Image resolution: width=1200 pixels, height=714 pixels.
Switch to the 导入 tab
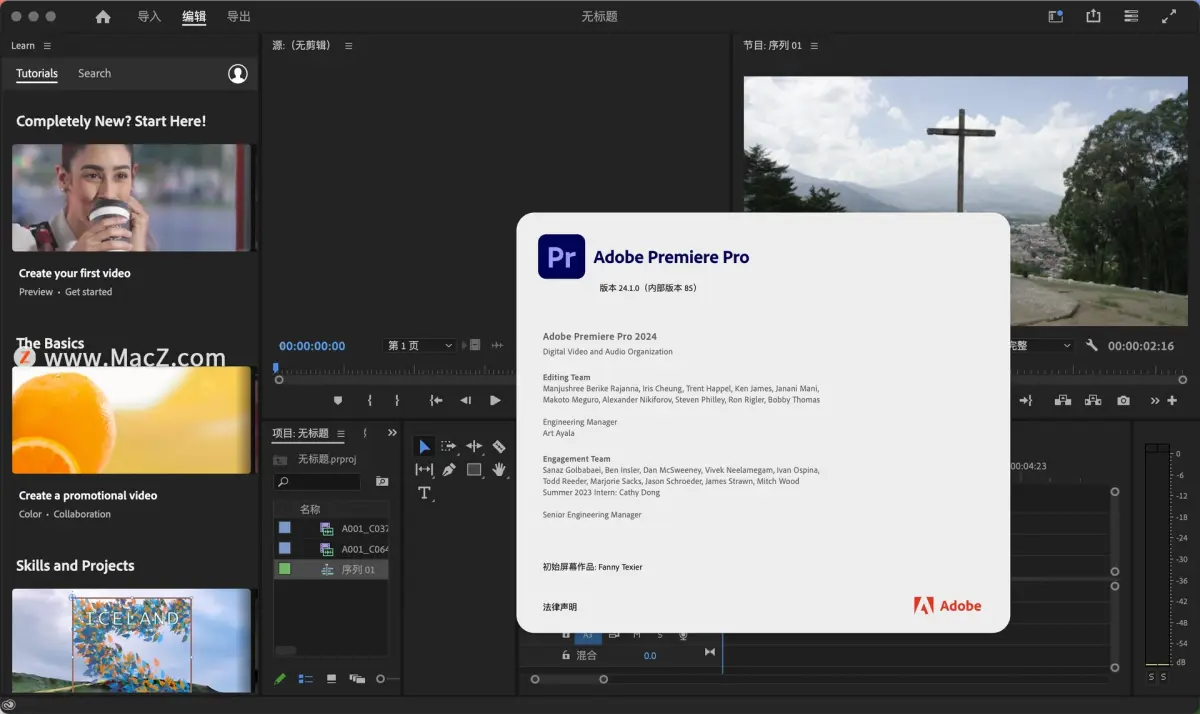click(149, 16)
